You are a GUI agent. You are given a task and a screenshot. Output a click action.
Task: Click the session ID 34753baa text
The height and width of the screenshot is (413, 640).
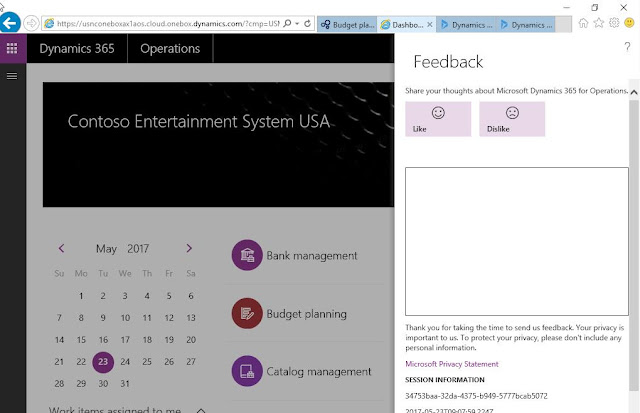476,396
